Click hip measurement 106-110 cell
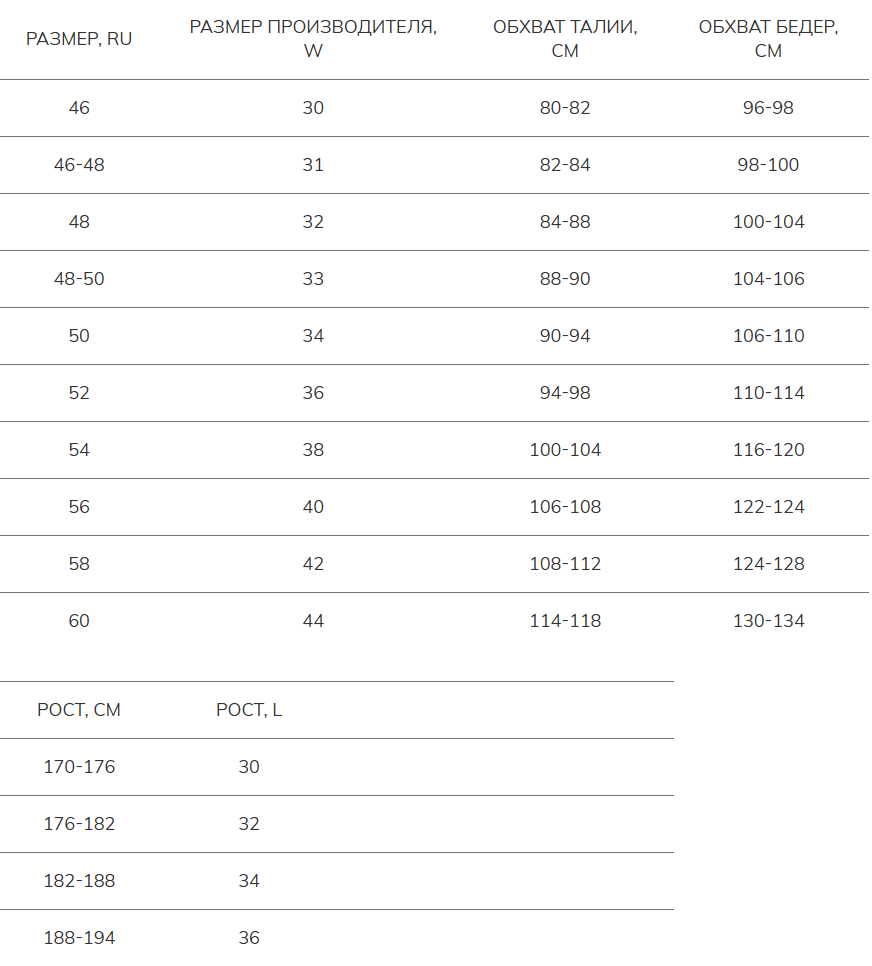Image resolution: width=872 pixels, height=966 pixels. tap(768, 336)
